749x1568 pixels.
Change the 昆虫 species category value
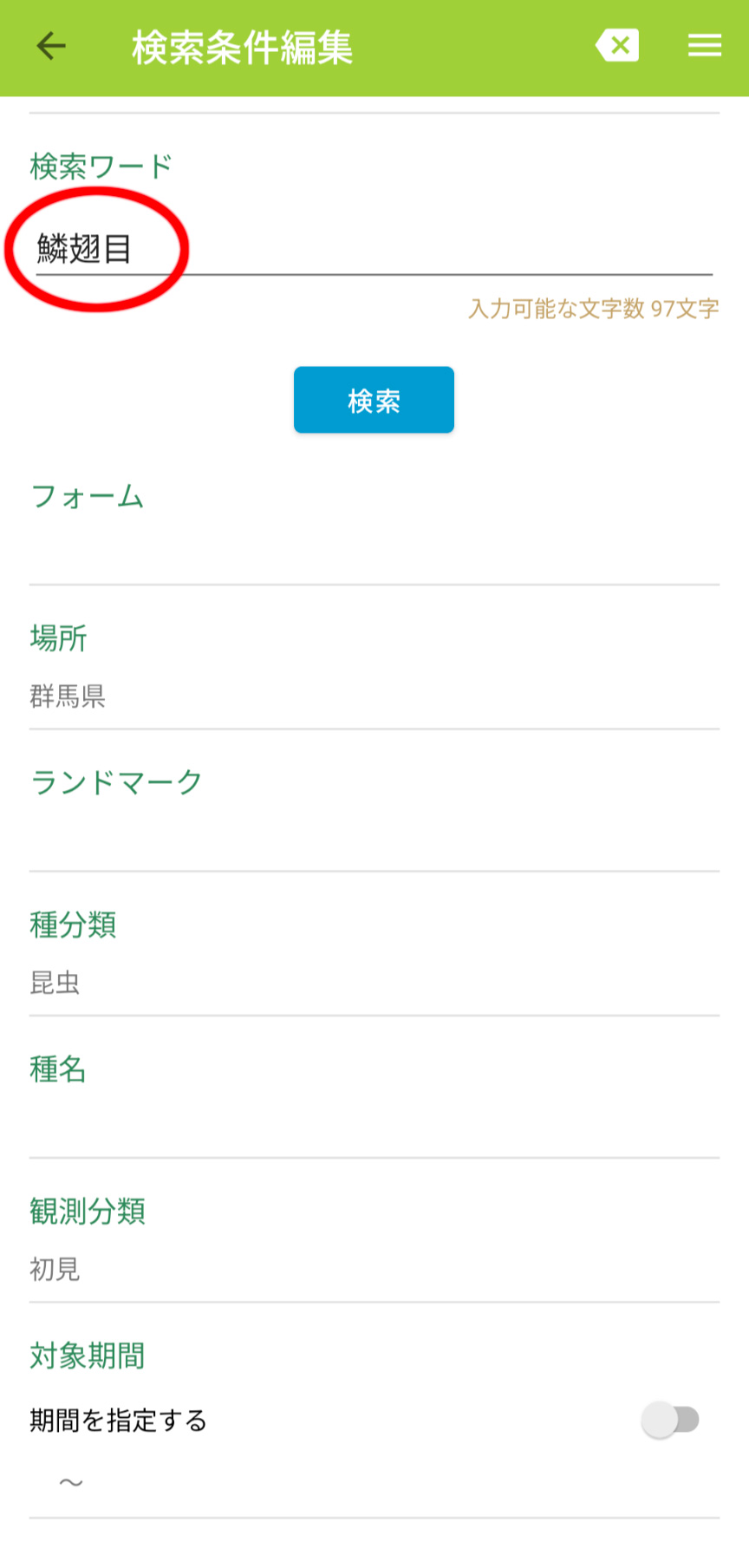(x=55, y=982)
